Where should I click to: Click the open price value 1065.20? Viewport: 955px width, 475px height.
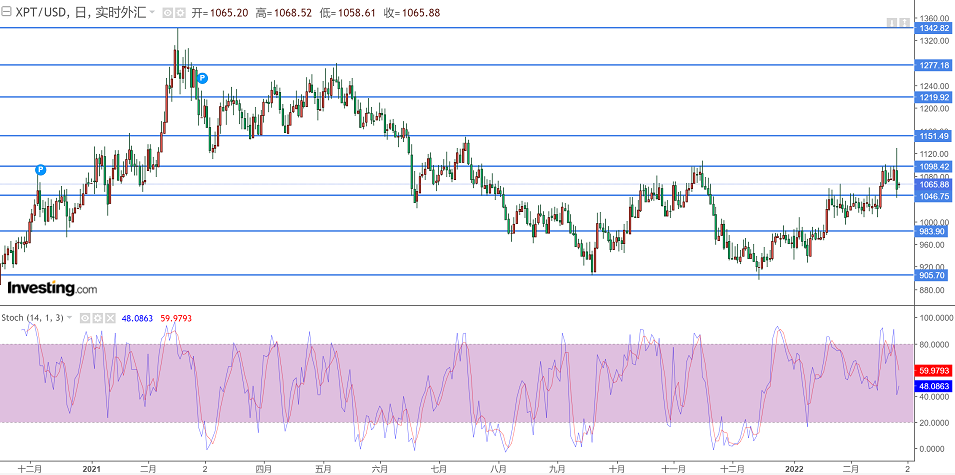[229, 13]
